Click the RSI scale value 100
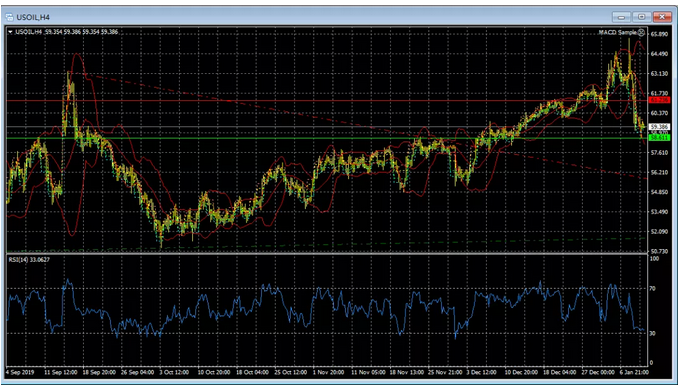The height and width of the screenshot is (386, 684). (x=654, y=259)
